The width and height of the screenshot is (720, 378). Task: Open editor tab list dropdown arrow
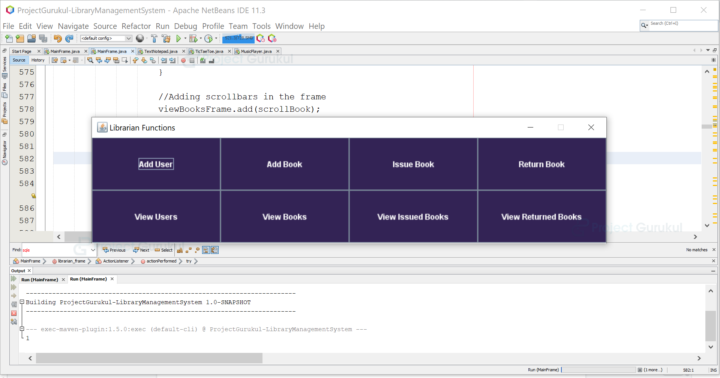coord(708,50)
